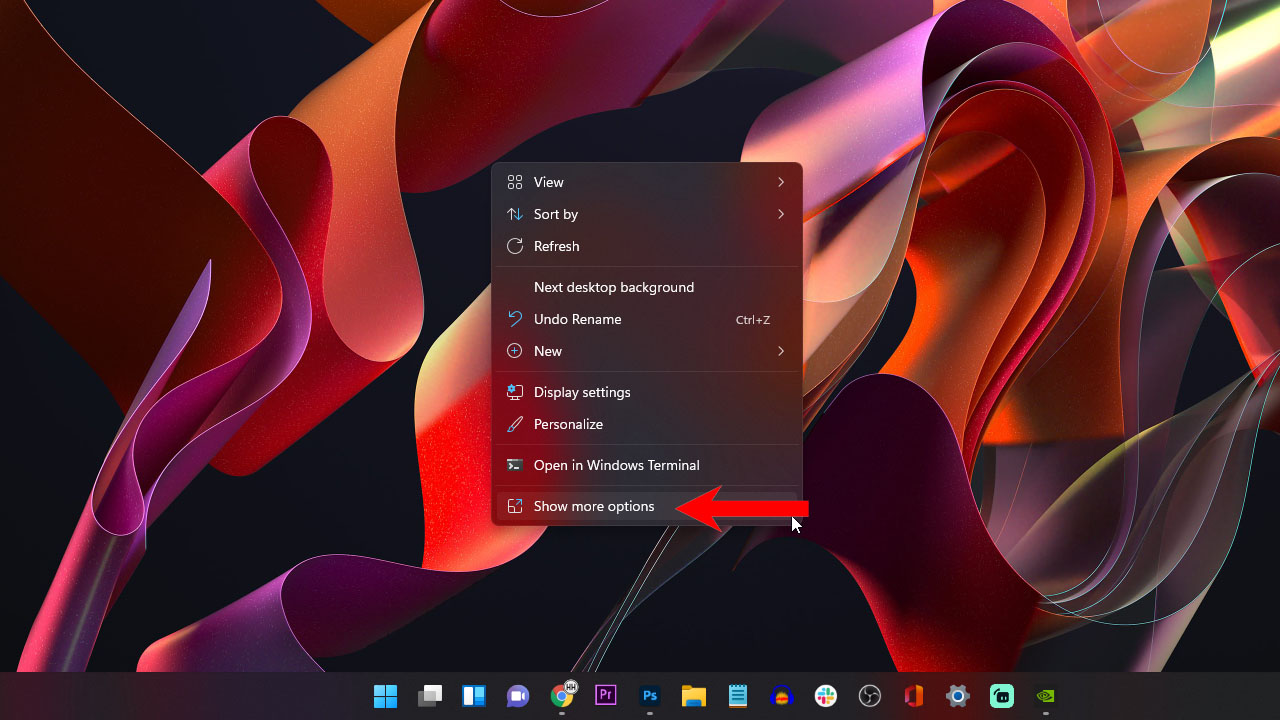
Task: Click Show more options
Action: (593, 506)
